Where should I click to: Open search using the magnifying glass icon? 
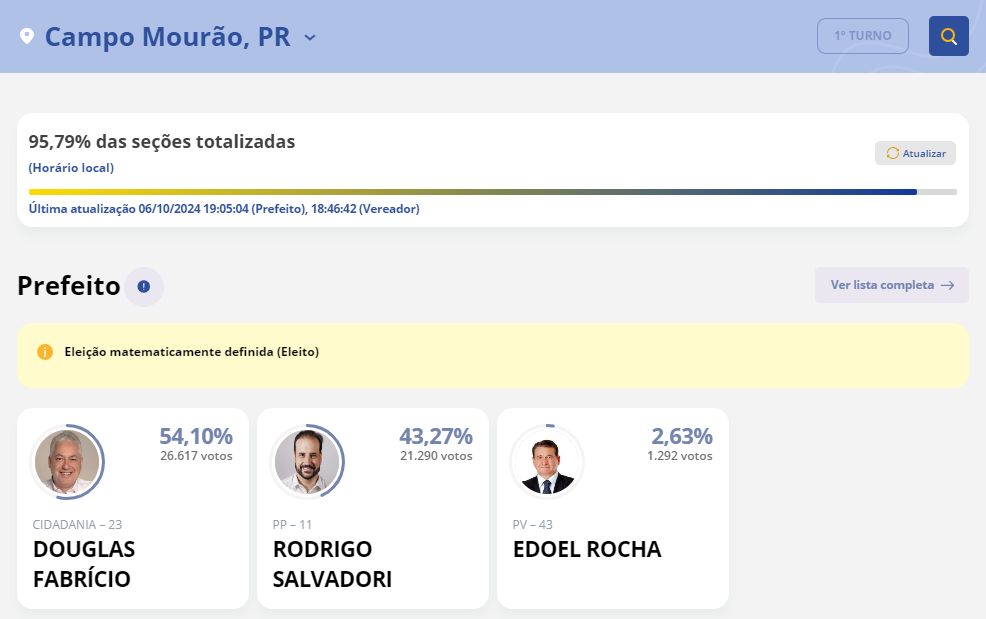point(948,36)
